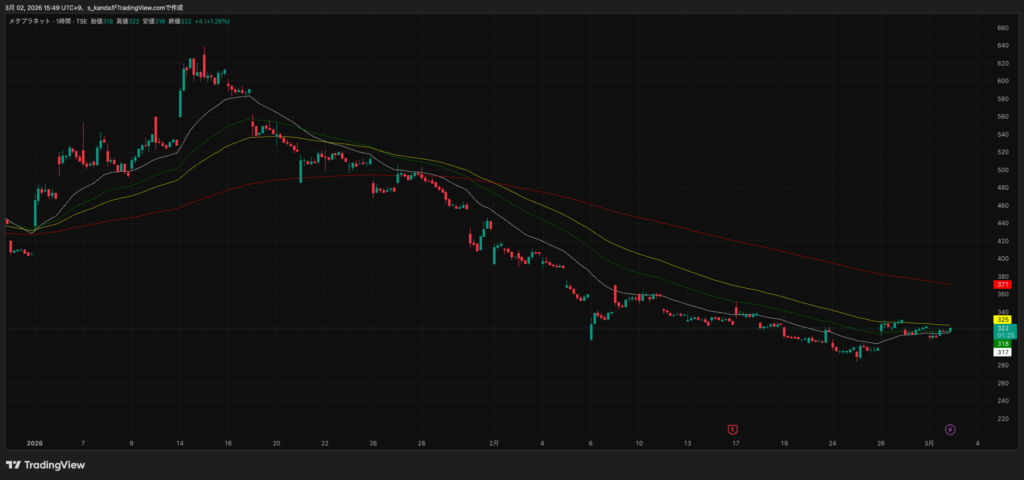The width and height of the screenshot is (1024, 480).
Task: Click the red 371 price label
Action: [1002, 285]
